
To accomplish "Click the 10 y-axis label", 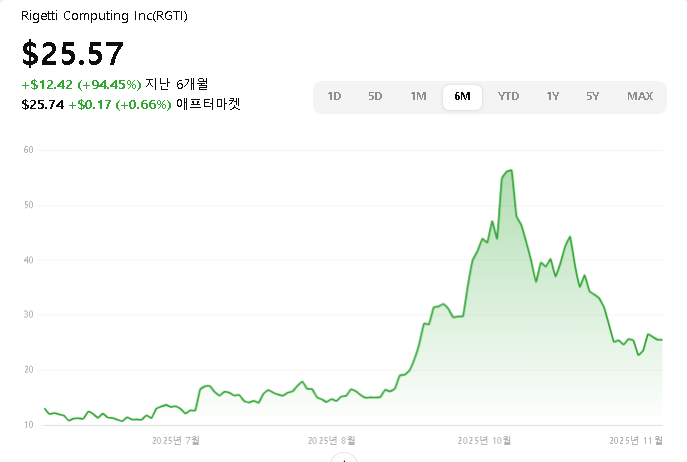I will click(28, 425).
